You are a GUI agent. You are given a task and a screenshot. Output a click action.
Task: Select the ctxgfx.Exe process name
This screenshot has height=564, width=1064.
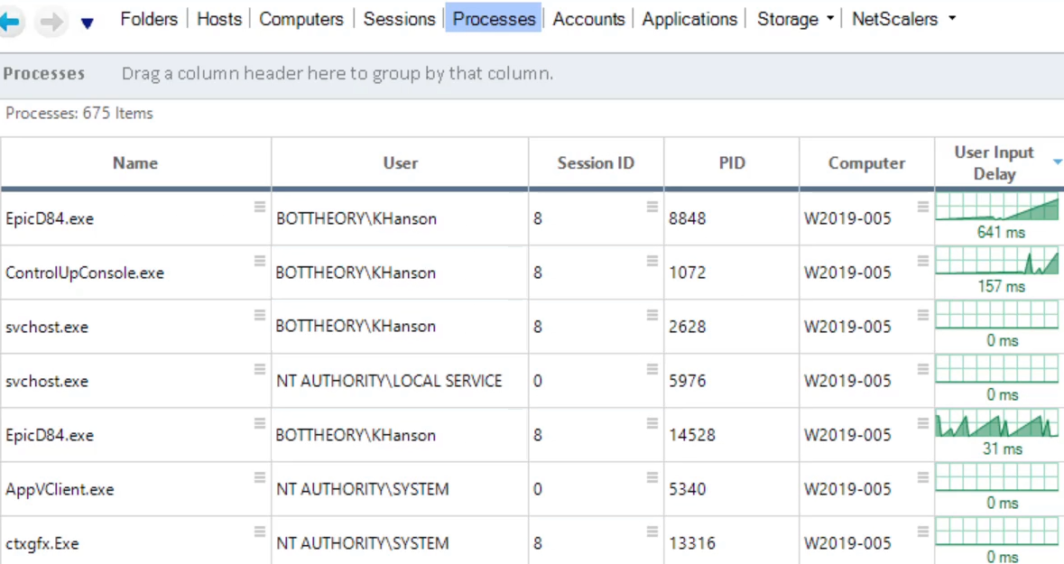pos(42,544)
